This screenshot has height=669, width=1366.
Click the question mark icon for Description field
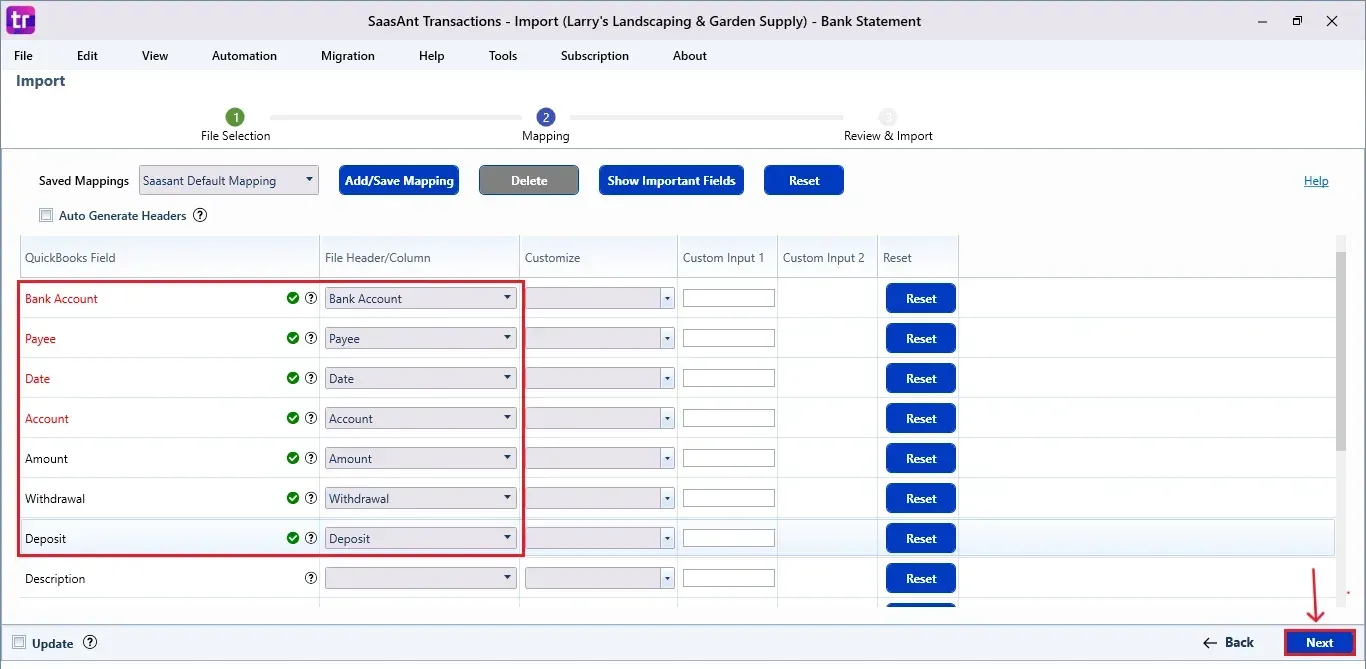(311, 578)
